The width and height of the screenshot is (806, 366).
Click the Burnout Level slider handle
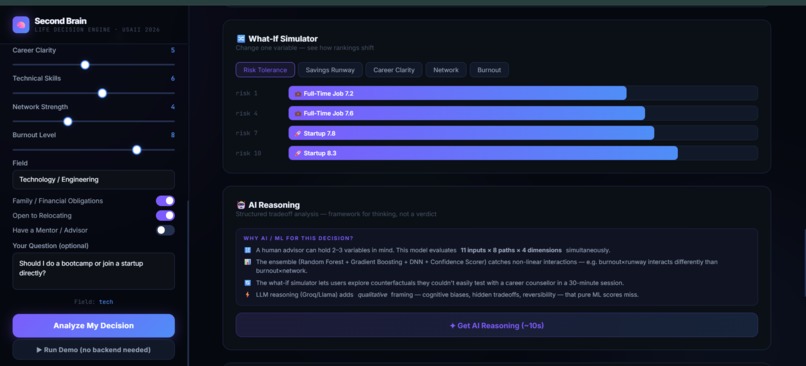136,150
